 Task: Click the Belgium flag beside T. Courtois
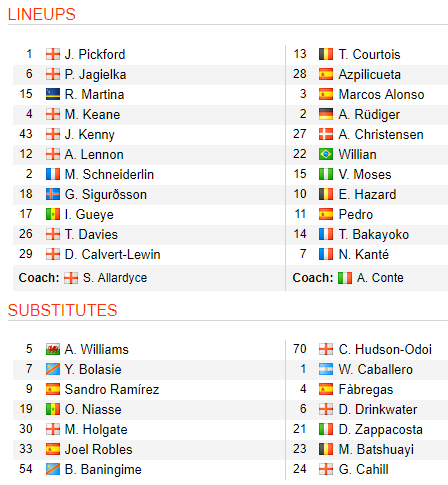click(326, 54)
